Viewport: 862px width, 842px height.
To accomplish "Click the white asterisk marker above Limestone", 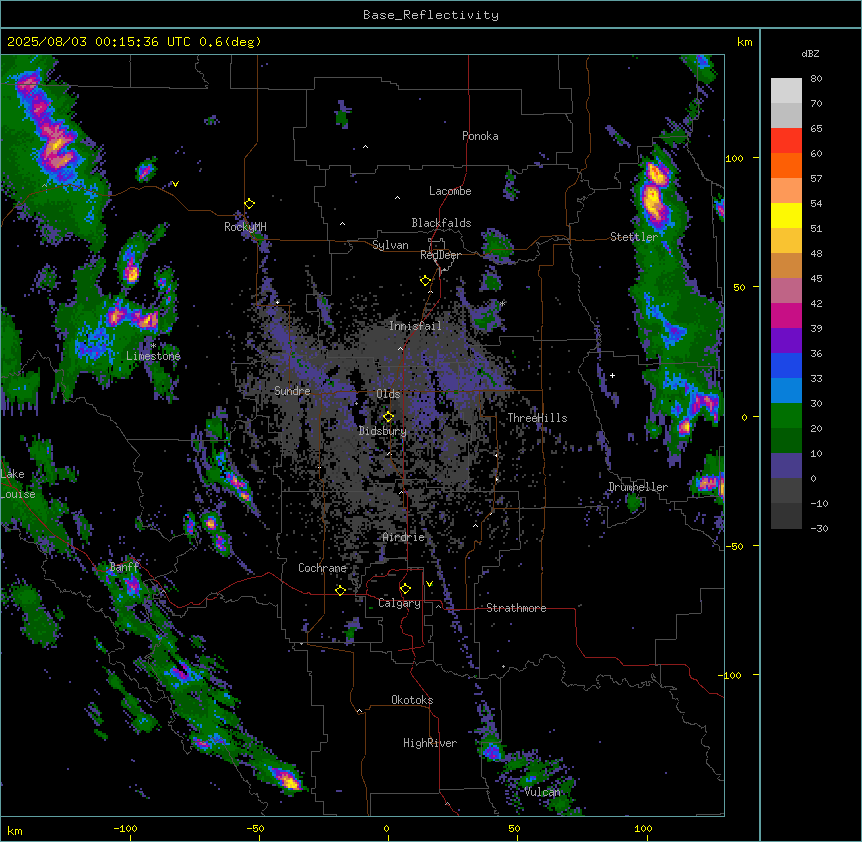I will click(x=153, y=346).
